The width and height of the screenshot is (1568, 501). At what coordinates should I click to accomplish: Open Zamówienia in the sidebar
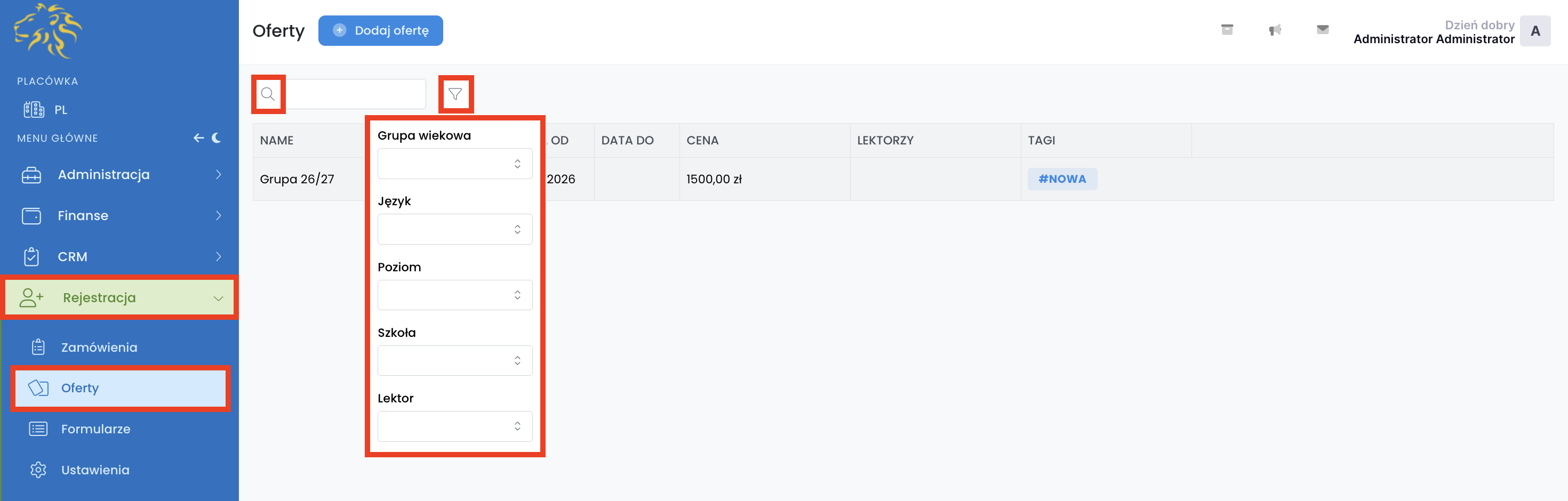pos(99,347)
